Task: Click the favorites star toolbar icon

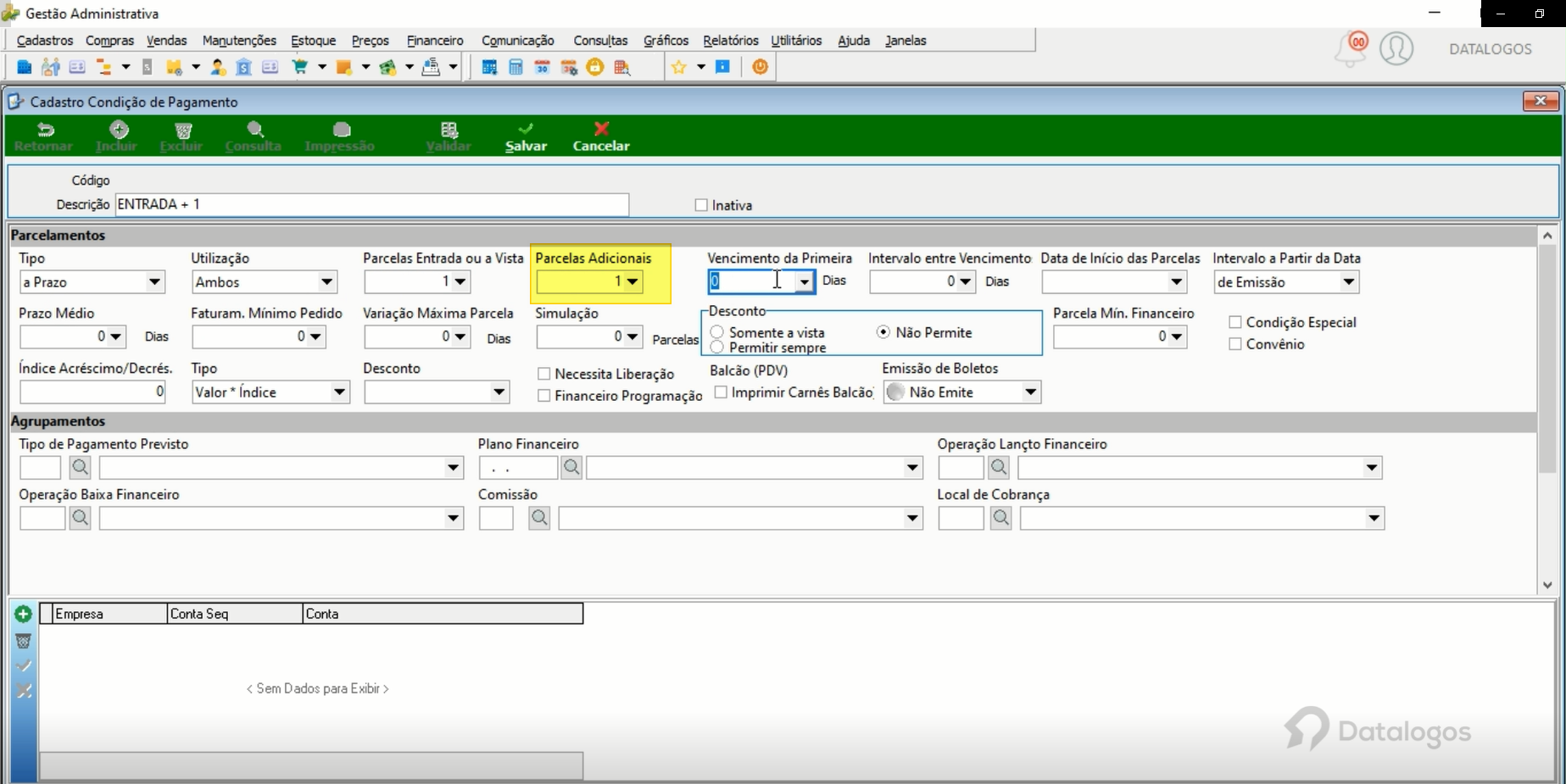Action: pos(679,67)
